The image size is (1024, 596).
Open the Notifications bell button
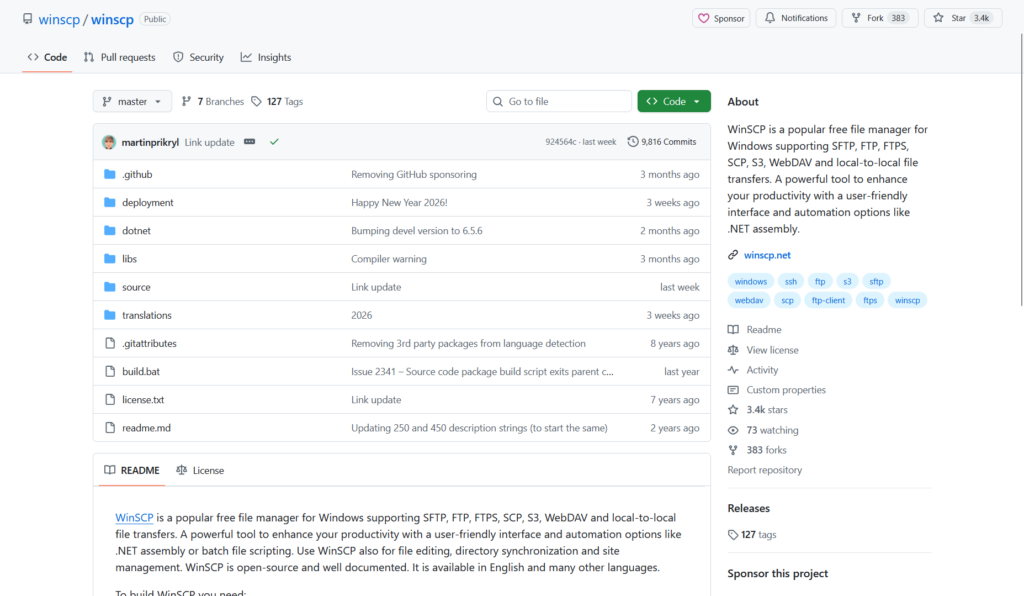tap(796, 18)
